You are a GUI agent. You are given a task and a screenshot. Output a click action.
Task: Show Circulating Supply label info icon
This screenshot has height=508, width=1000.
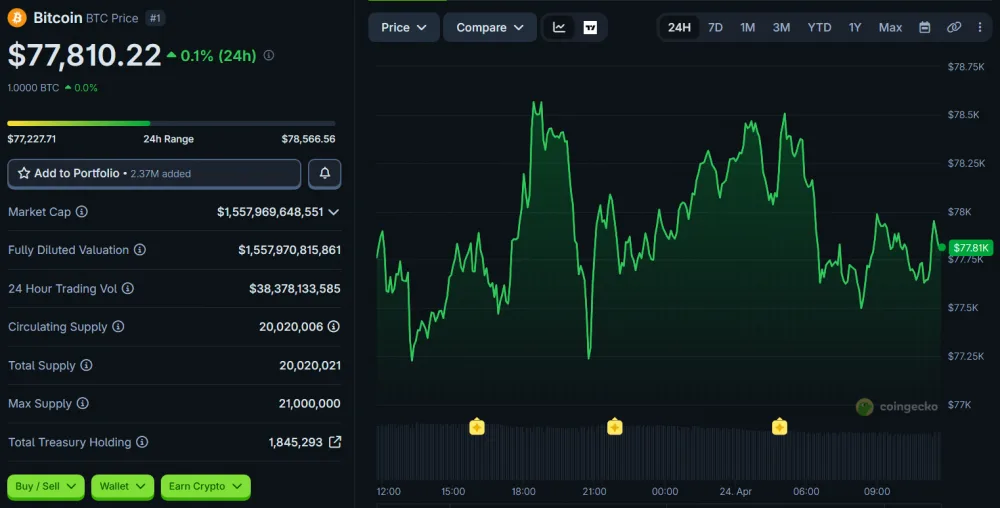coord(118,327)
